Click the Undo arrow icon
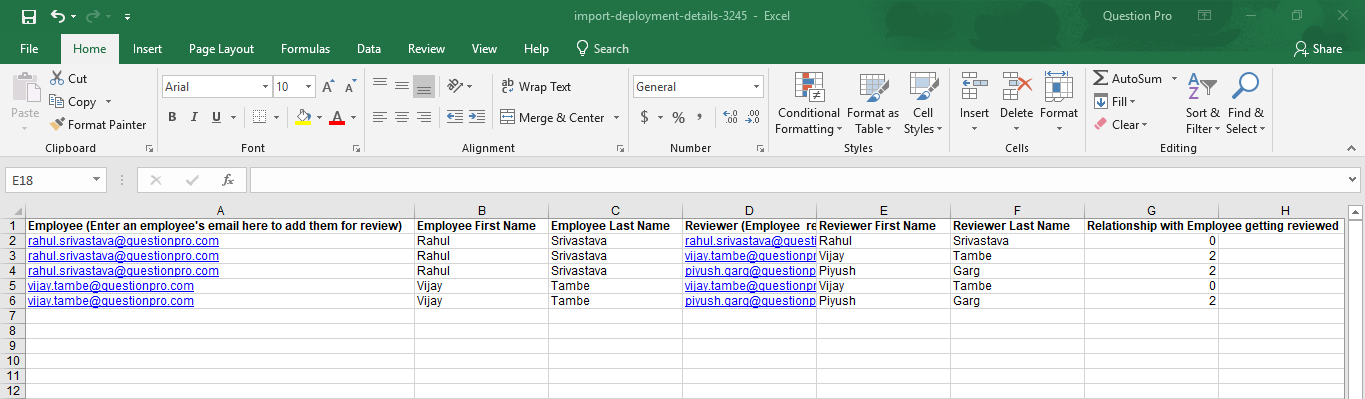The image size is (1365, 399). click(x=58, y=17)
